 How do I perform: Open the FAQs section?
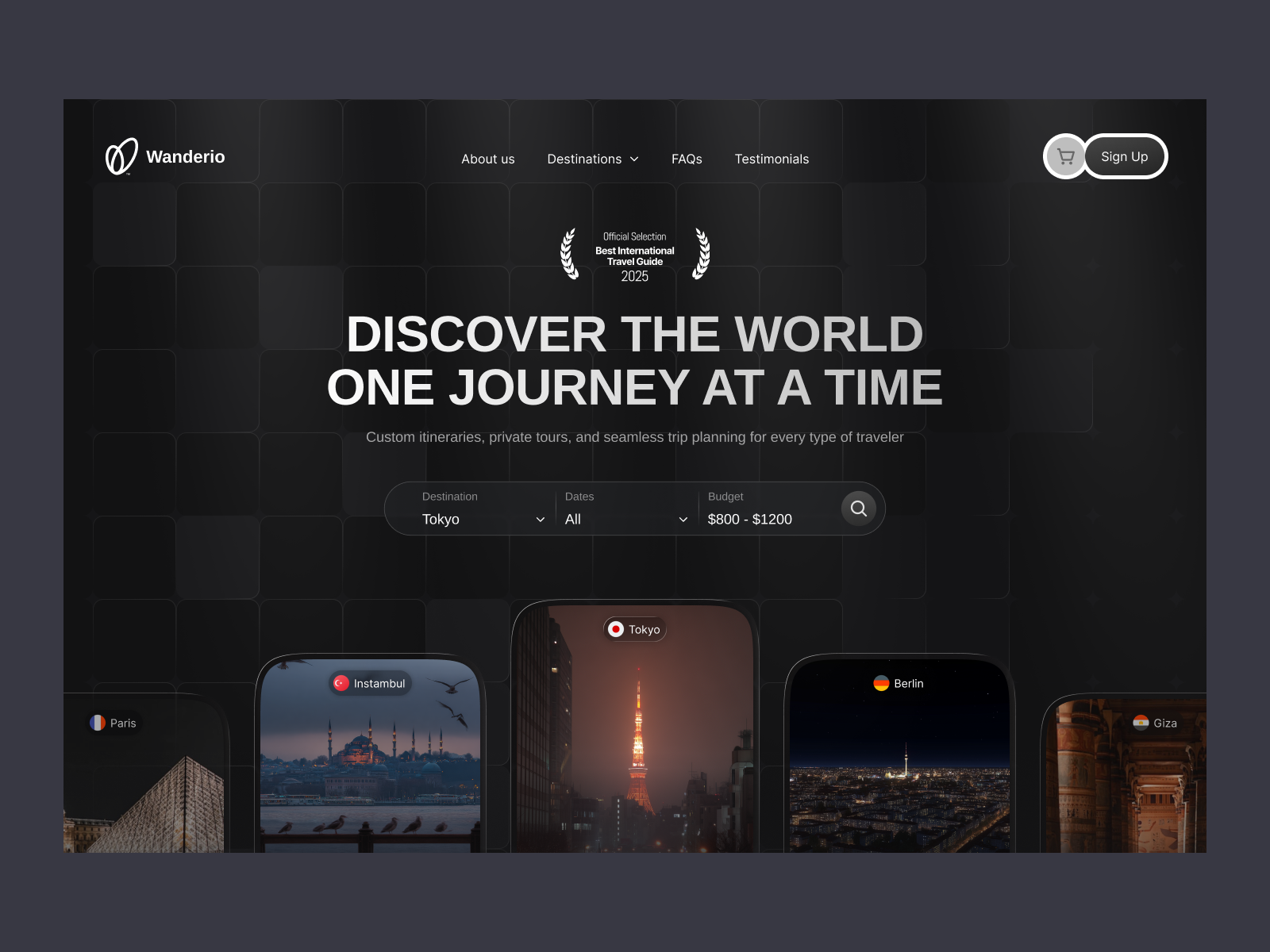point(687,159)
